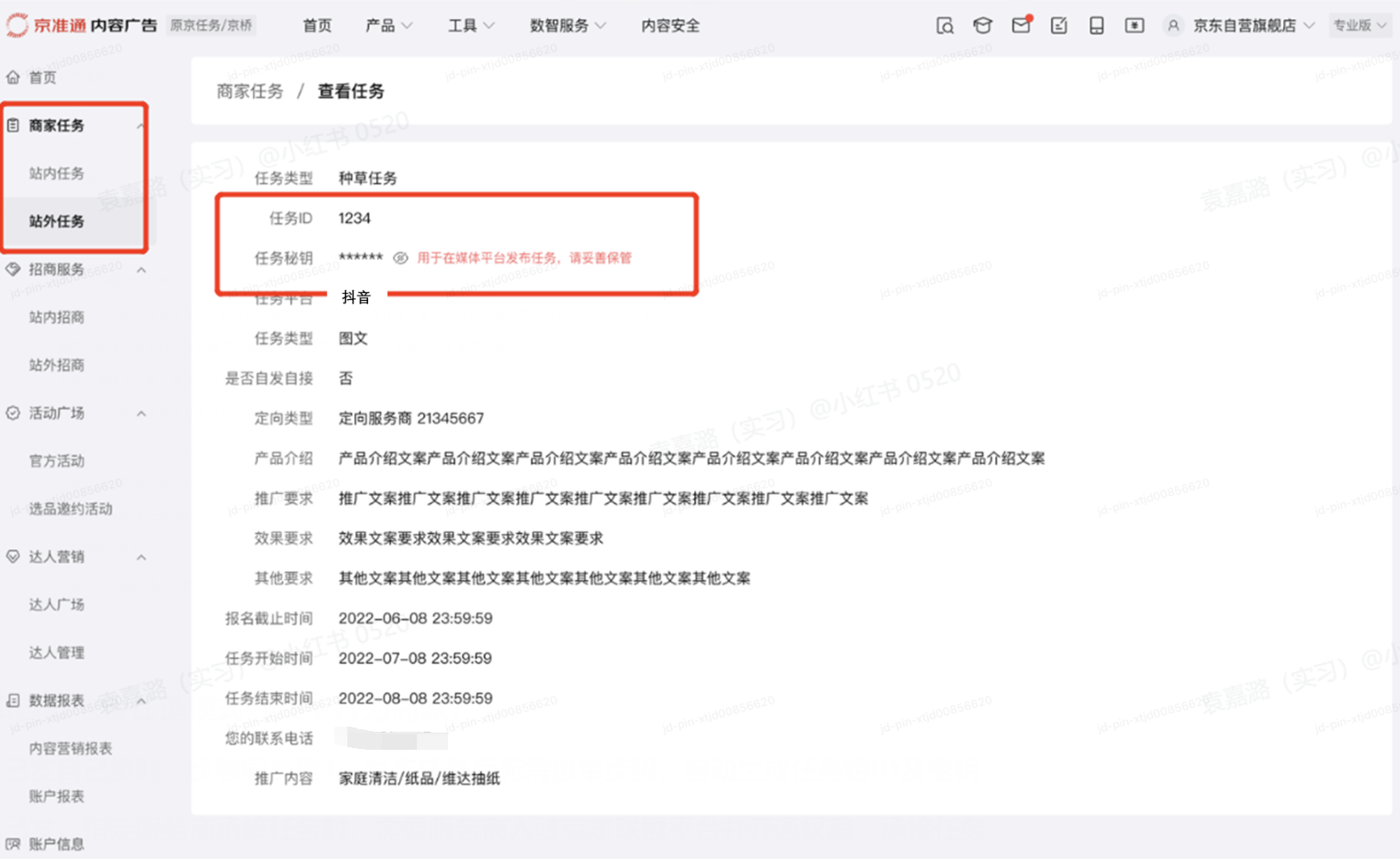Collapse the 活动广场 sidebar section chevron
Image resolution: width=1400 pixels, height=859 pixels.
click(x=141, y=414)
